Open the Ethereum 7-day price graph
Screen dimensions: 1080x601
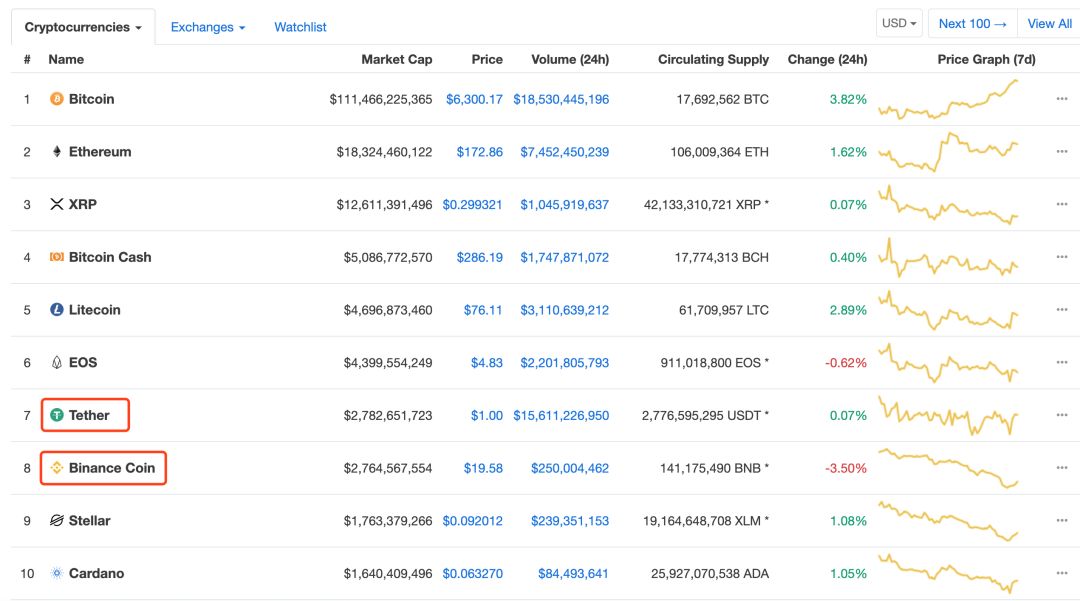[948, 152]
